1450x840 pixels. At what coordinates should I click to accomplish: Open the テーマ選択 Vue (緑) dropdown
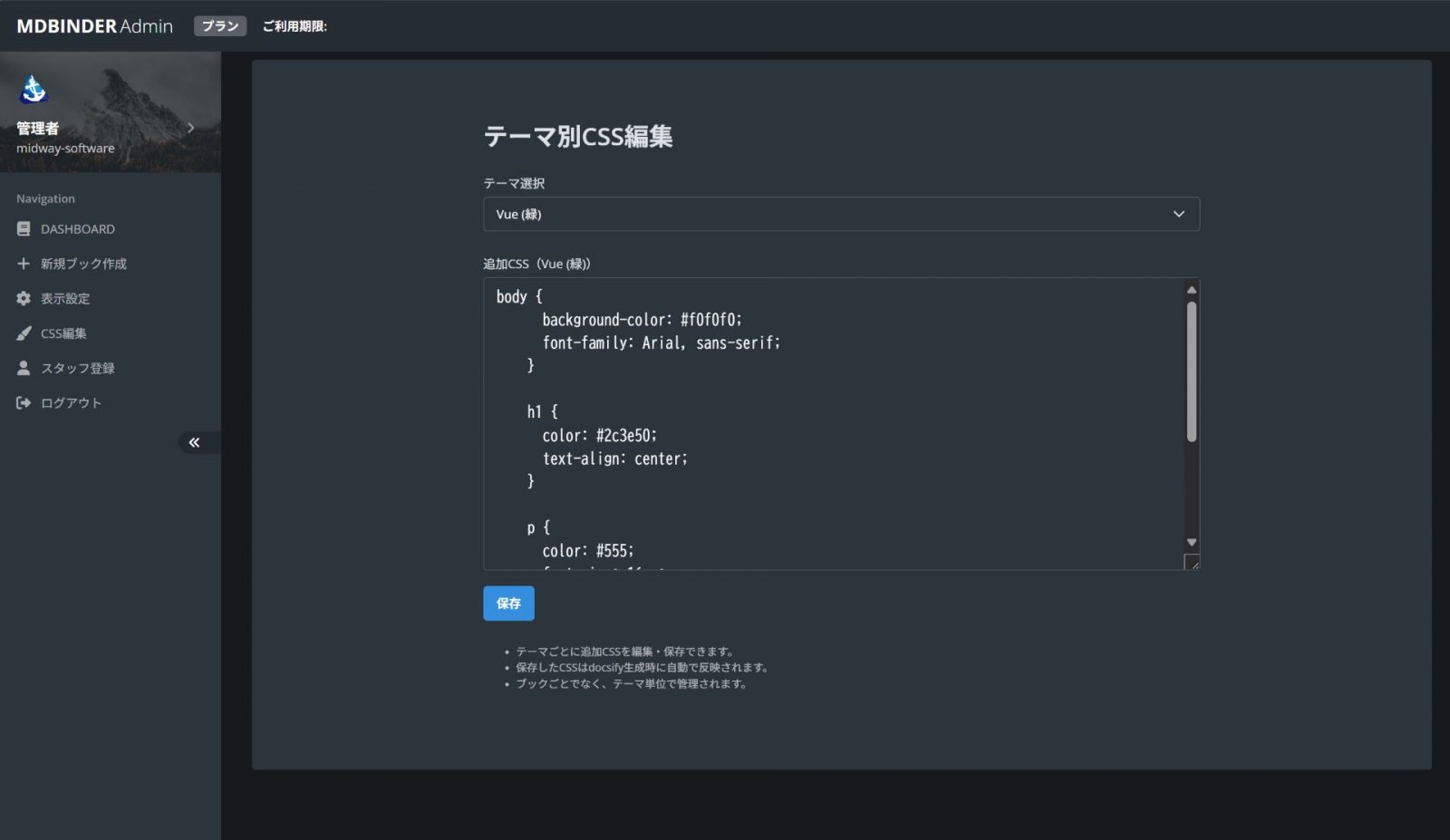tap(841, 214)
